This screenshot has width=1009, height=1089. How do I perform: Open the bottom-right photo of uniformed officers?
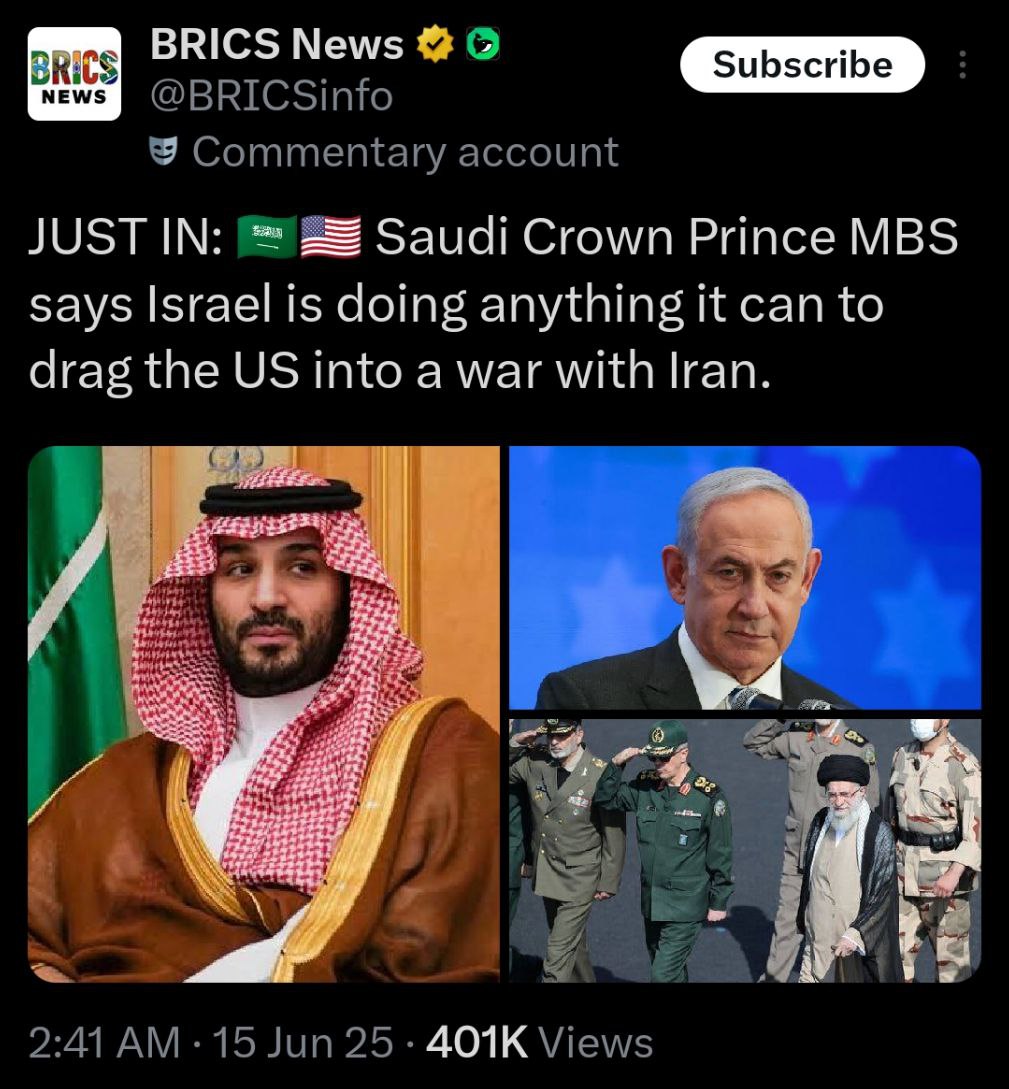point(745,851)
